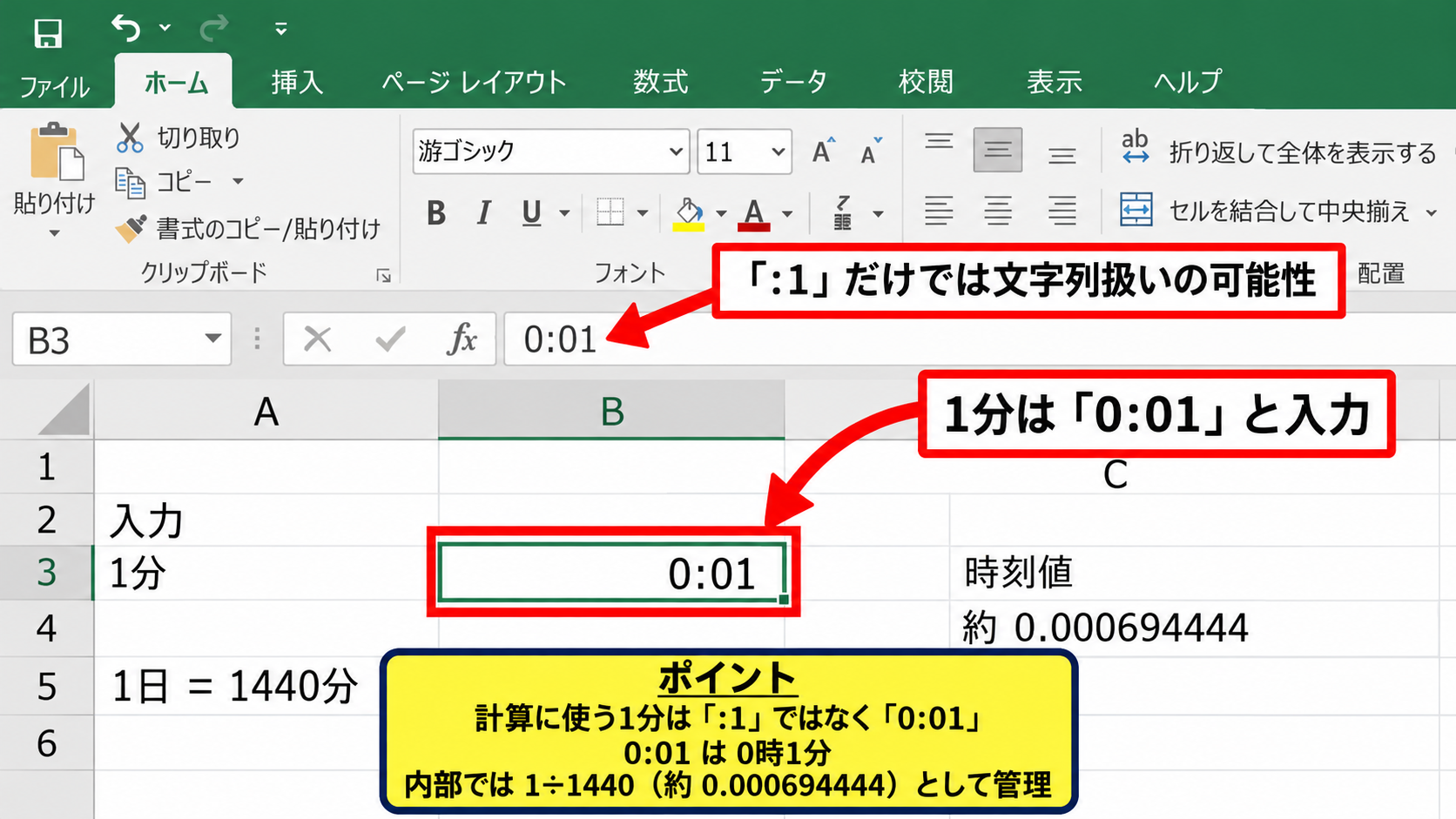1456x819 pixels.
Task: Expand the 貼り付け options arrow
Action: (54, 233)
